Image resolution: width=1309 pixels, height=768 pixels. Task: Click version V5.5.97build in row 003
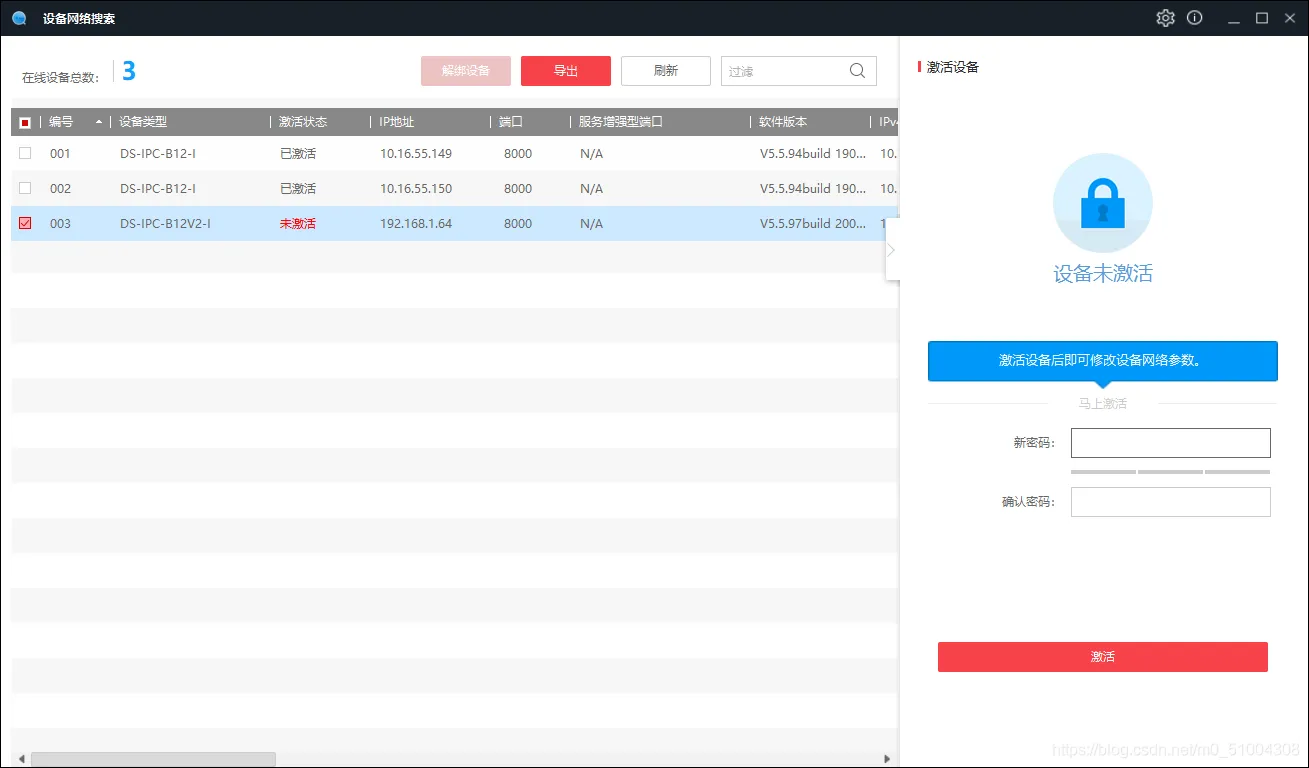click(813, 224)
